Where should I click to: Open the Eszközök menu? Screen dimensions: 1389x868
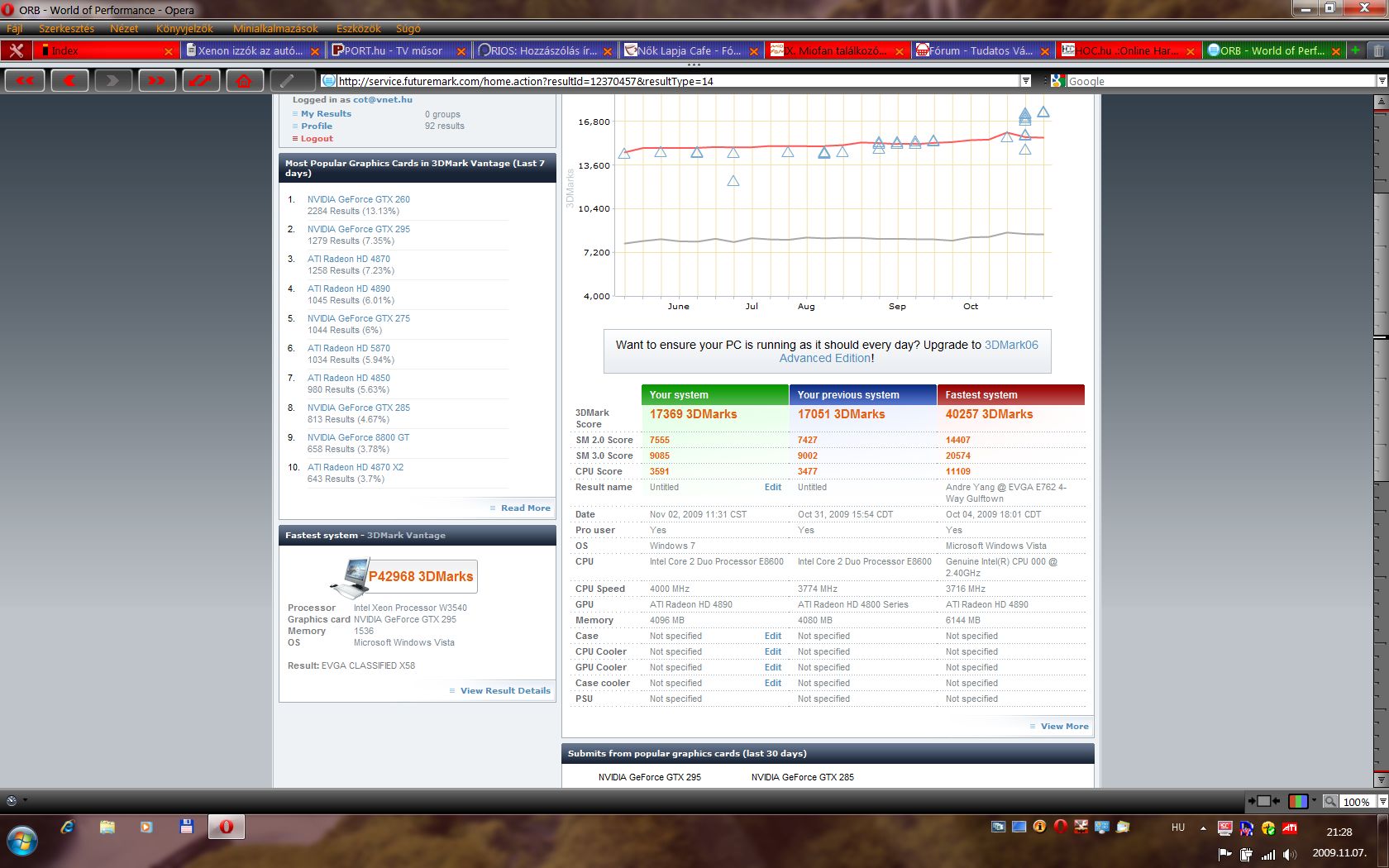(x=359, y=28)
